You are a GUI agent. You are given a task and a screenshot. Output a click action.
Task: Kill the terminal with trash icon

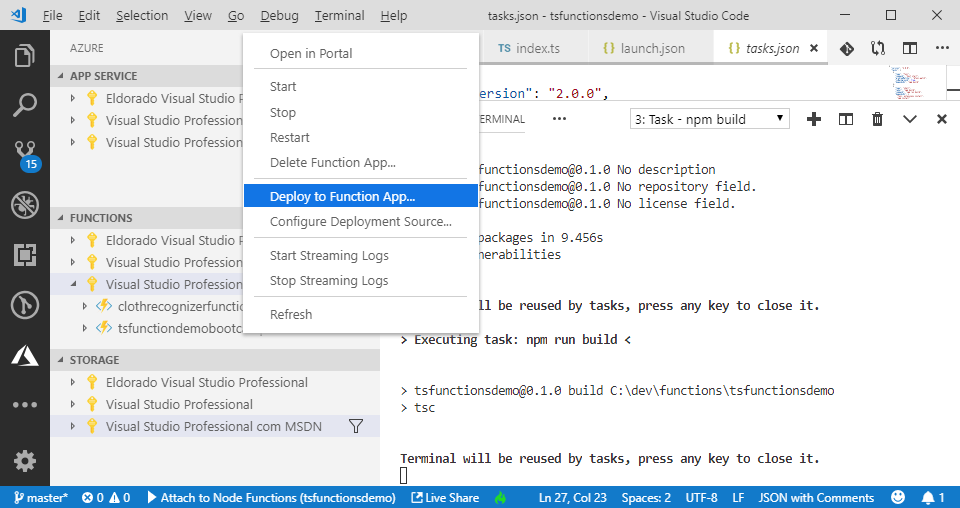tap(877, 119)
